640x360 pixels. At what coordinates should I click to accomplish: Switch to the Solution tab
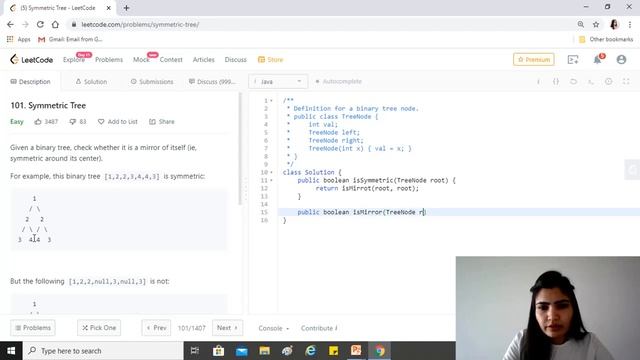pyautogui.click(x=91, y=82)
